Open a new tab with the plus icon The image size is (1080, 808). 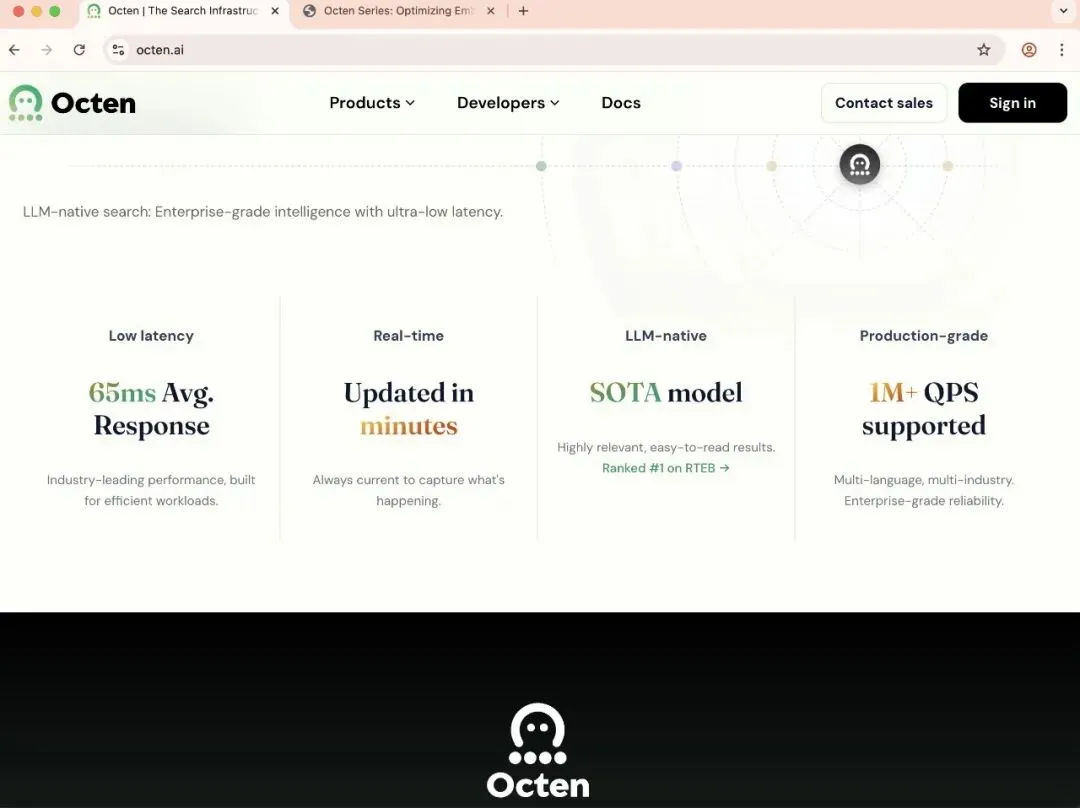tap(523, 11)
